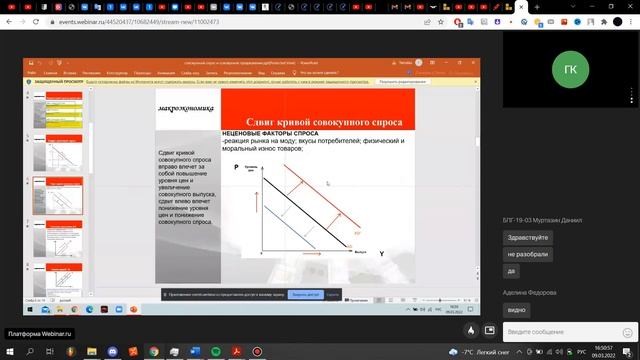Close the active webinar tab
640x360 pixels.
521,7
